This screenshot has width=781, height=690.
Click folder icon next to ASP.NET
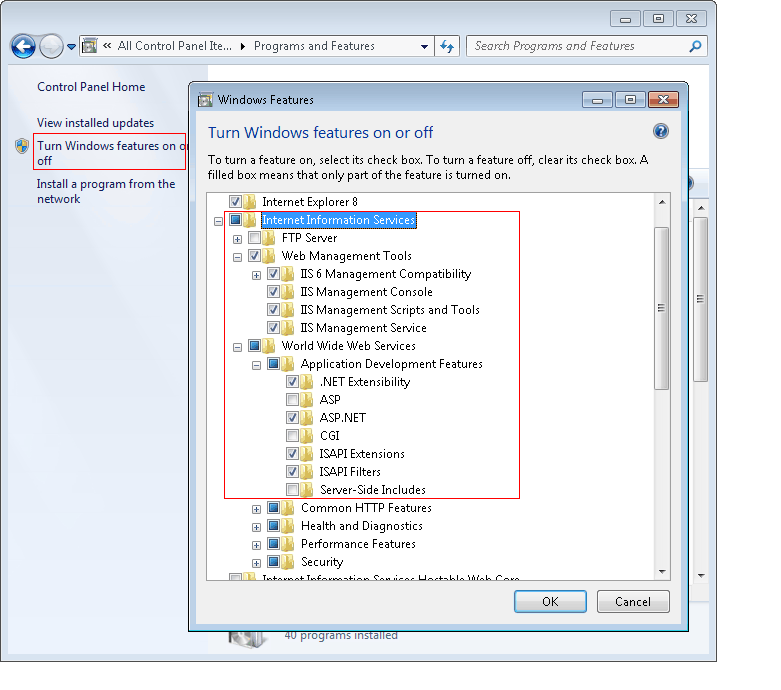(306, 417)
